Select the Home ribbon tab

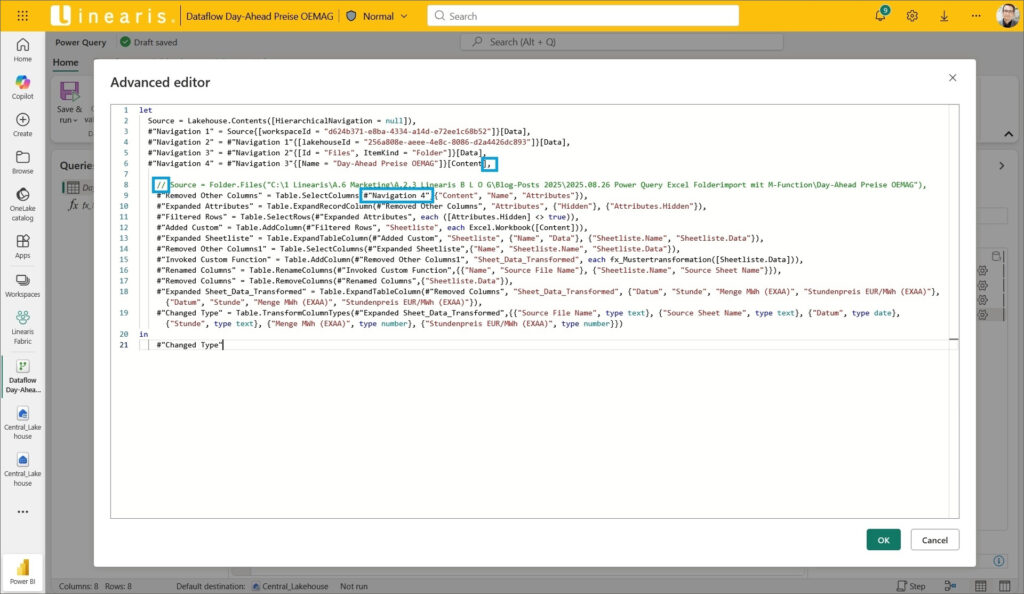point(65,62)
